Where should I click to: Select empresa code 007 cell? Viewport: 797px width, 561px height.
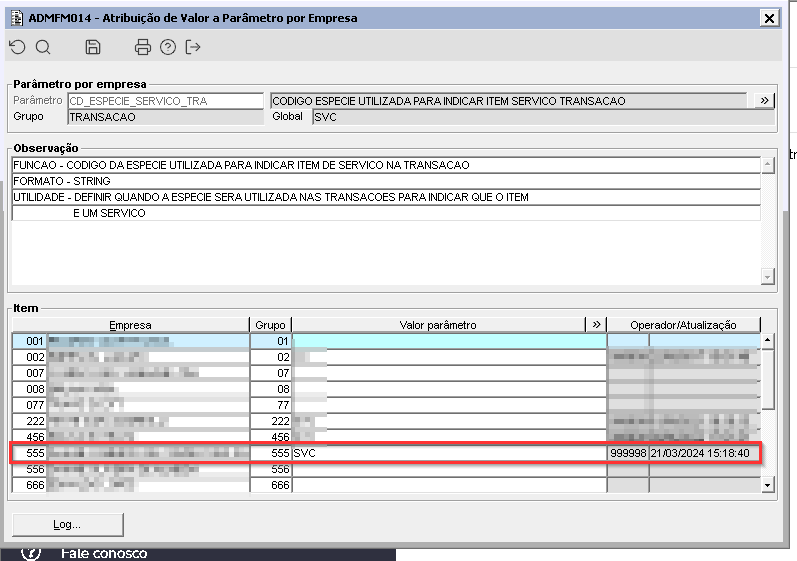click(29, 373)
